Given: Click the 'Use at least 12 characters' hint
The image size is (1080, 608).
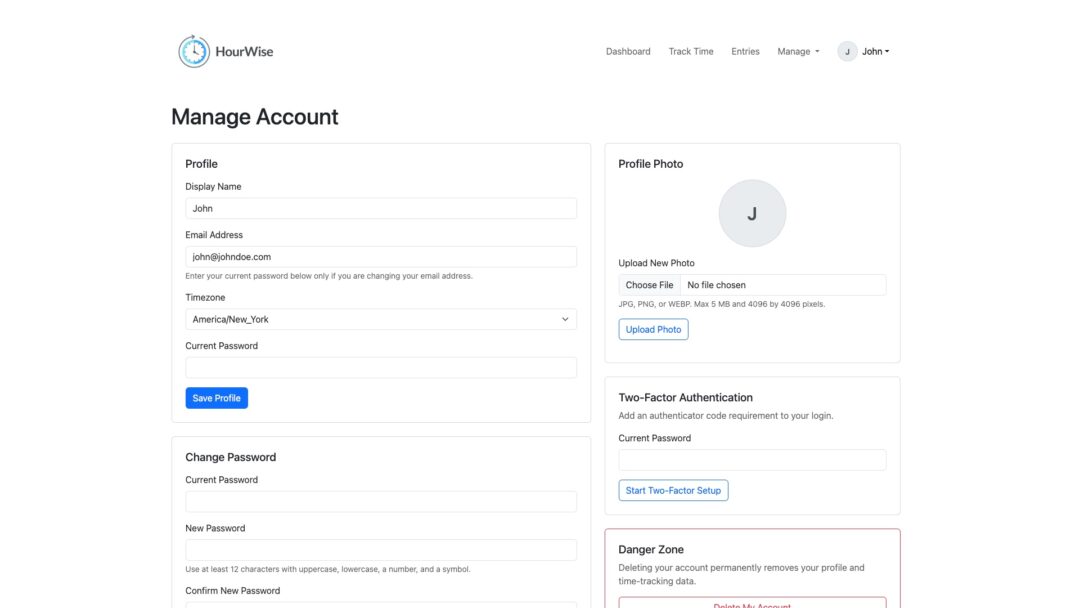Looking at the screenshot, I should [328, 569].
